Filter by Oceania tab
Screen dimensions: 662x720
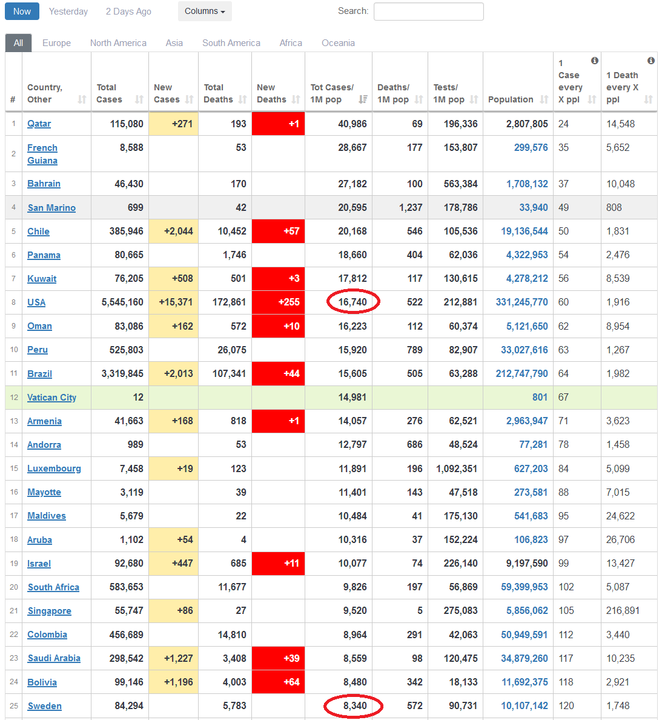338,43
